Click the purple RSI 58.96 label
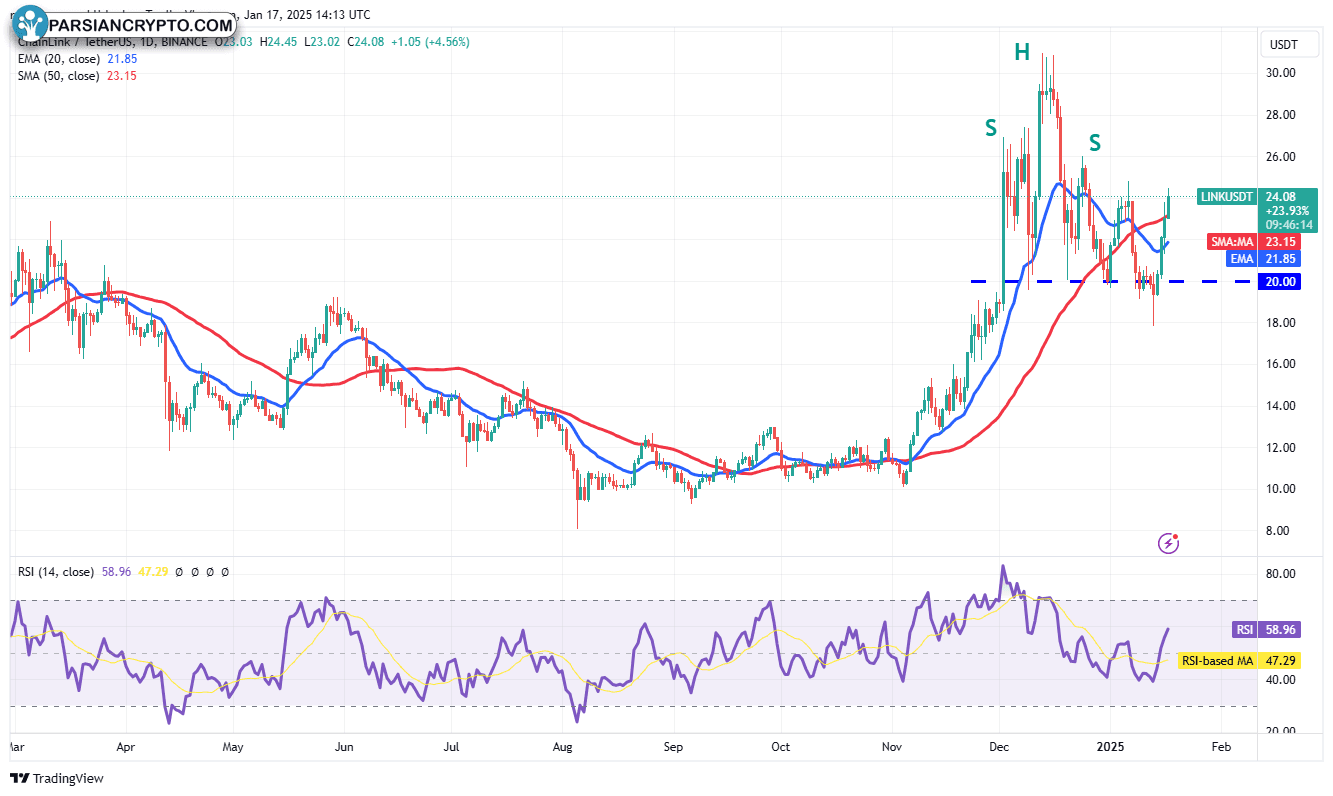 1265,630
